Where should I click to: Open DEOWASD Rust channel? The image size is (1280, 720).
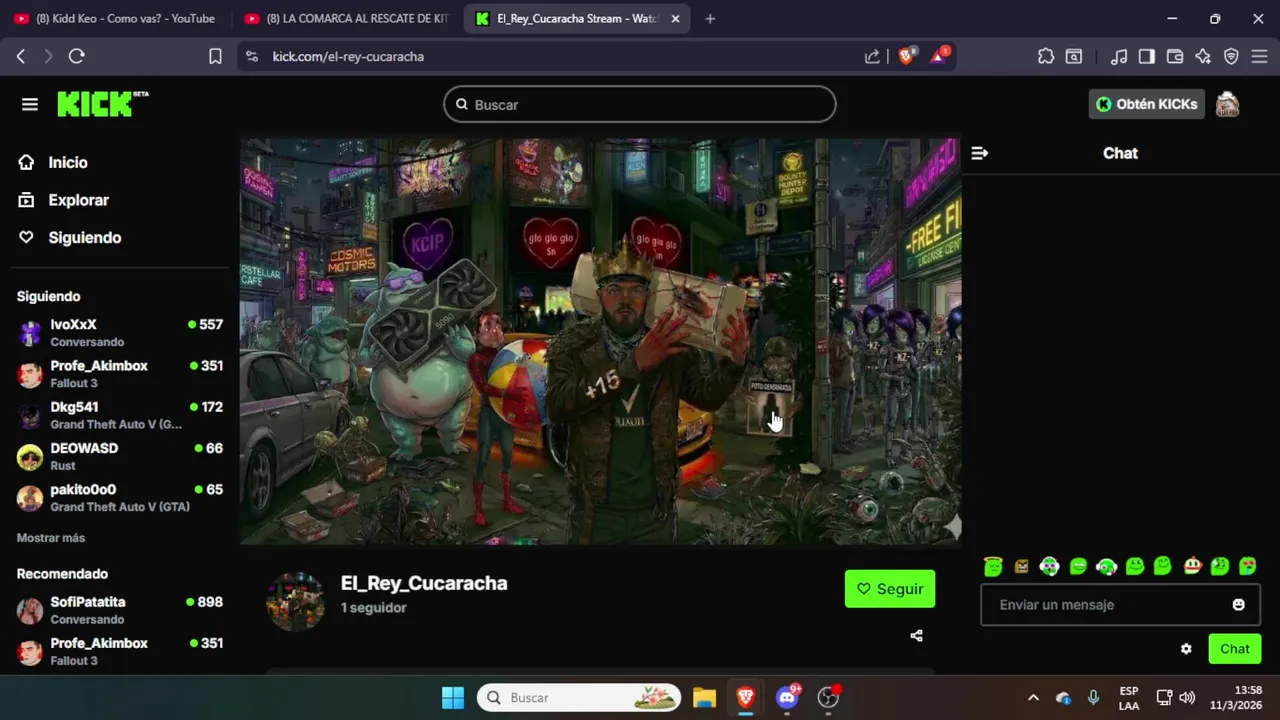[120, 456]
